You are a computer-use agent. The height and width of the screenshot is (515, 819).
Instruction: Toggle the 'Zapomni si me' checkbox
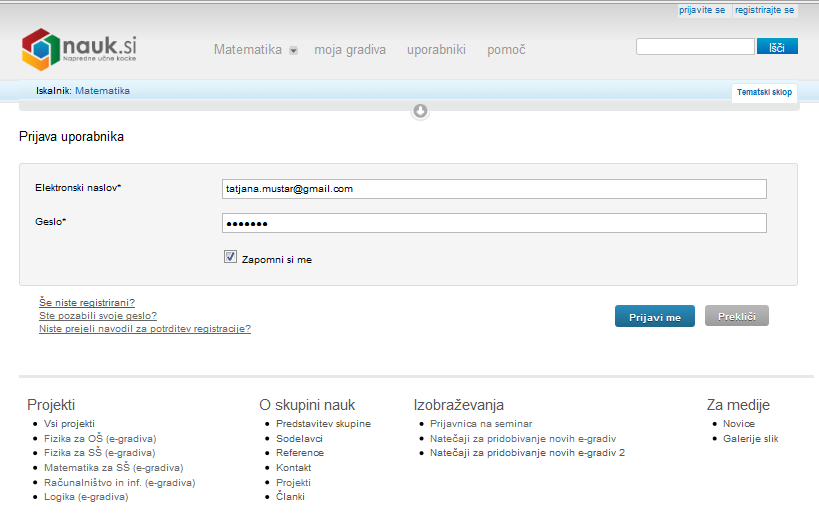point(230,258)
